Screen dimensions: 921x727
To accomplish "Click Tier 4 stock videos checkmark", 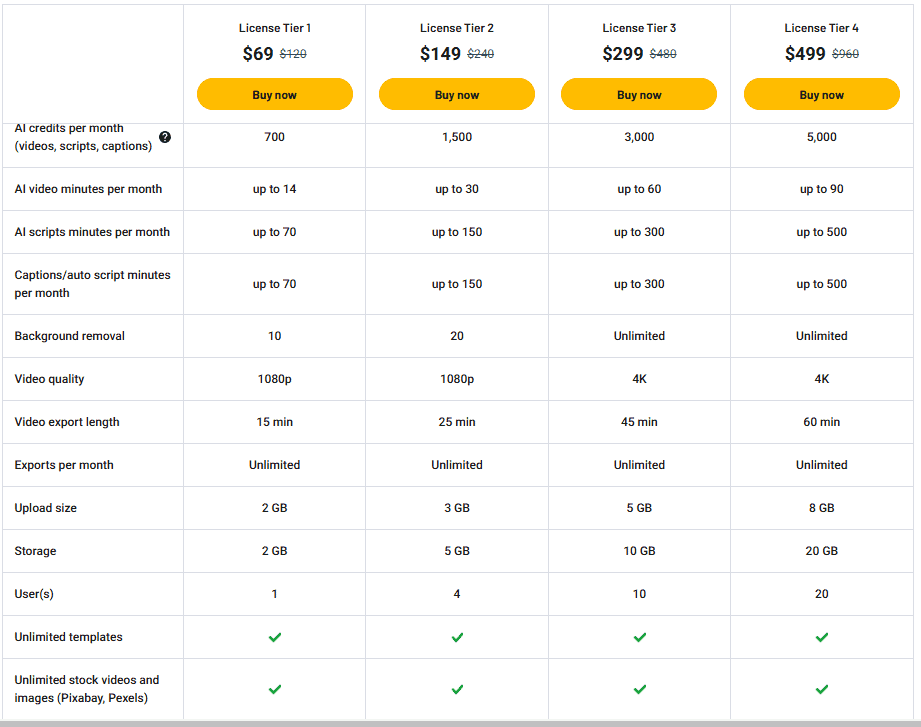I will pos(822,689).
